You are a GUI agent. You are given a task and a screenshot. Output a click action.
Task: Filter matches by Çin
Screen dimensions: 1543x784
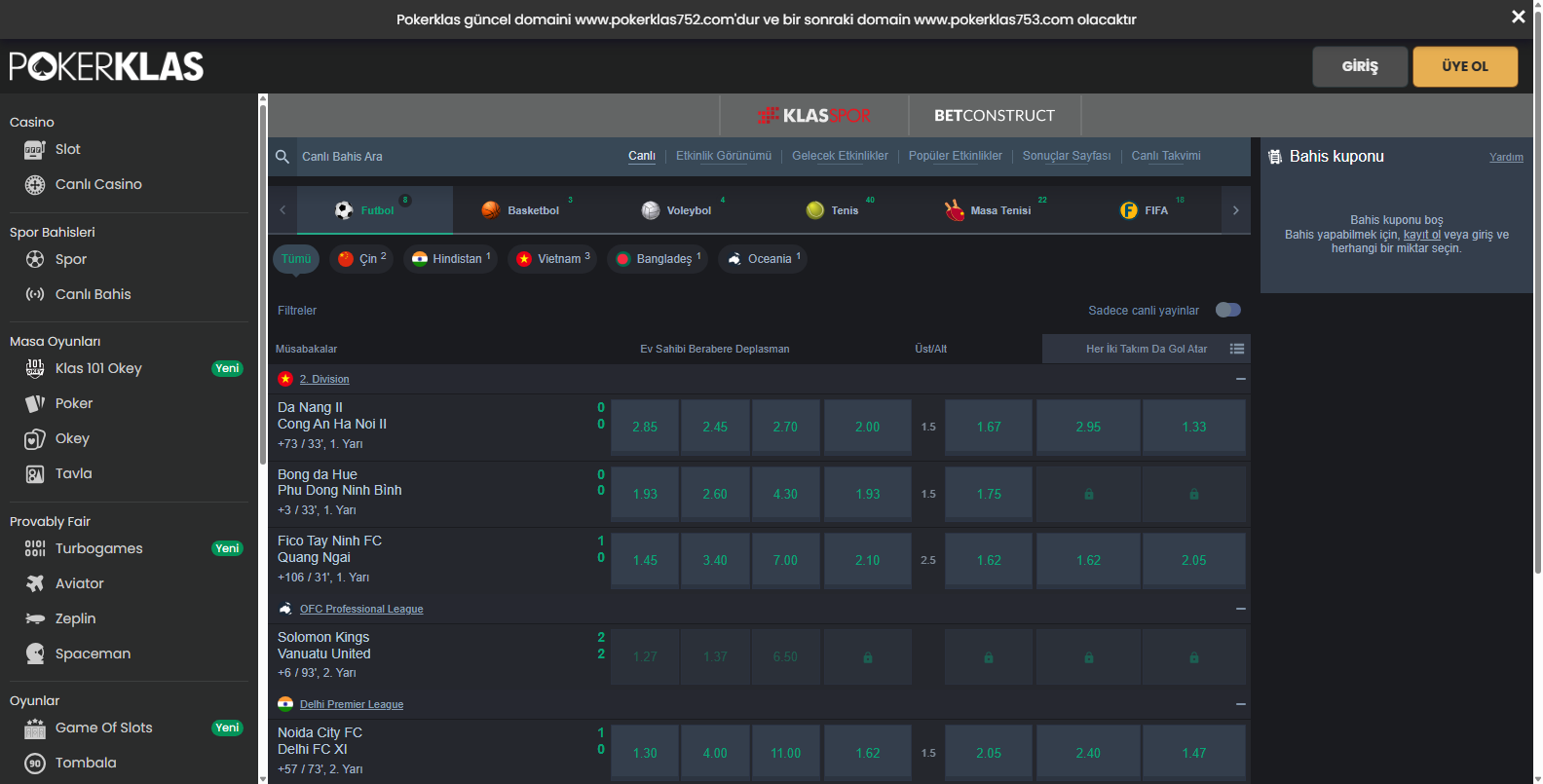[361, 259]
